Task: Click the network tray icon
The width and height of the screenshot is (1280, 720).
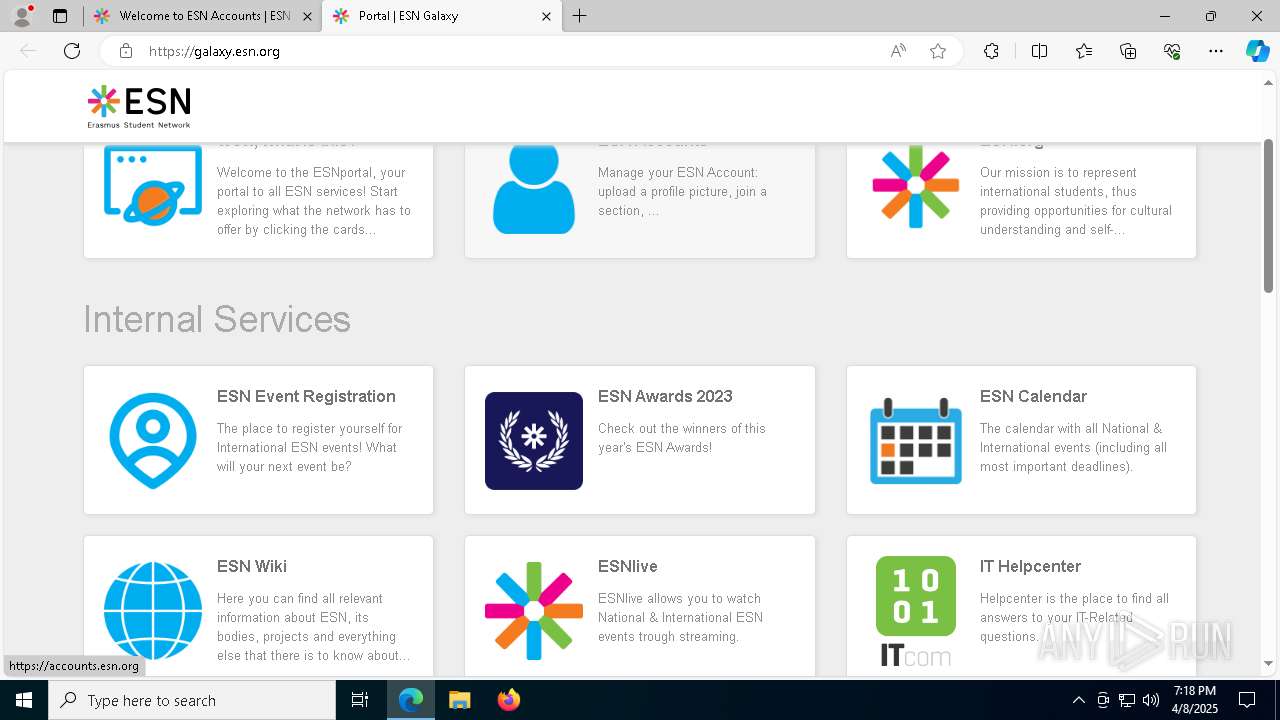Action: (1127, 700)
